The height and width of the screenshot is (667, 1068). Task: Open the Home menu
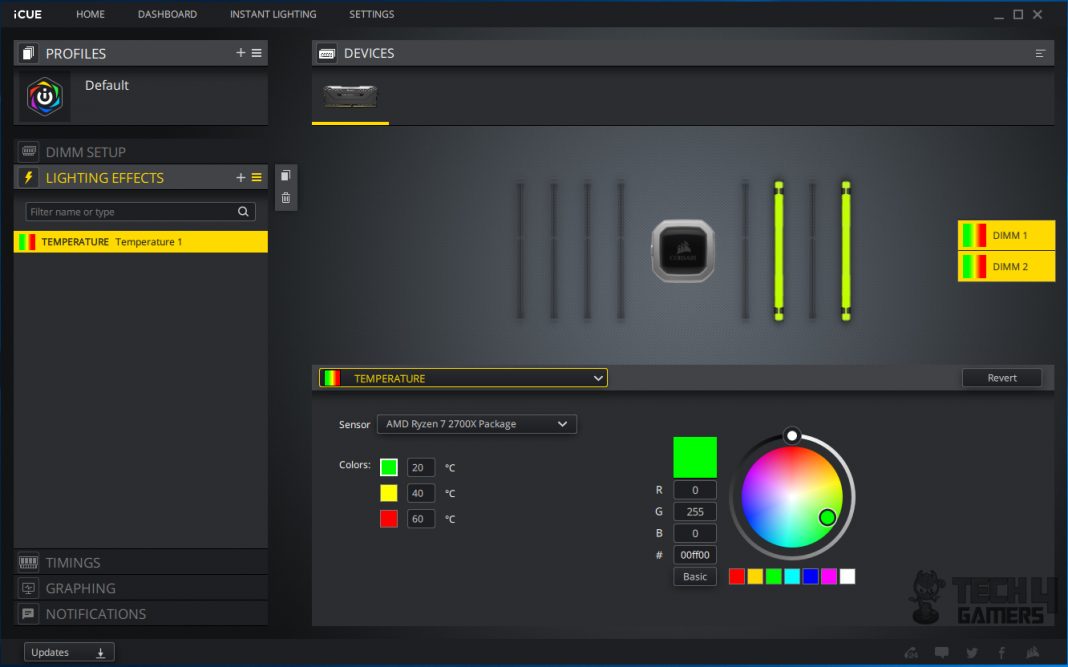91,14
